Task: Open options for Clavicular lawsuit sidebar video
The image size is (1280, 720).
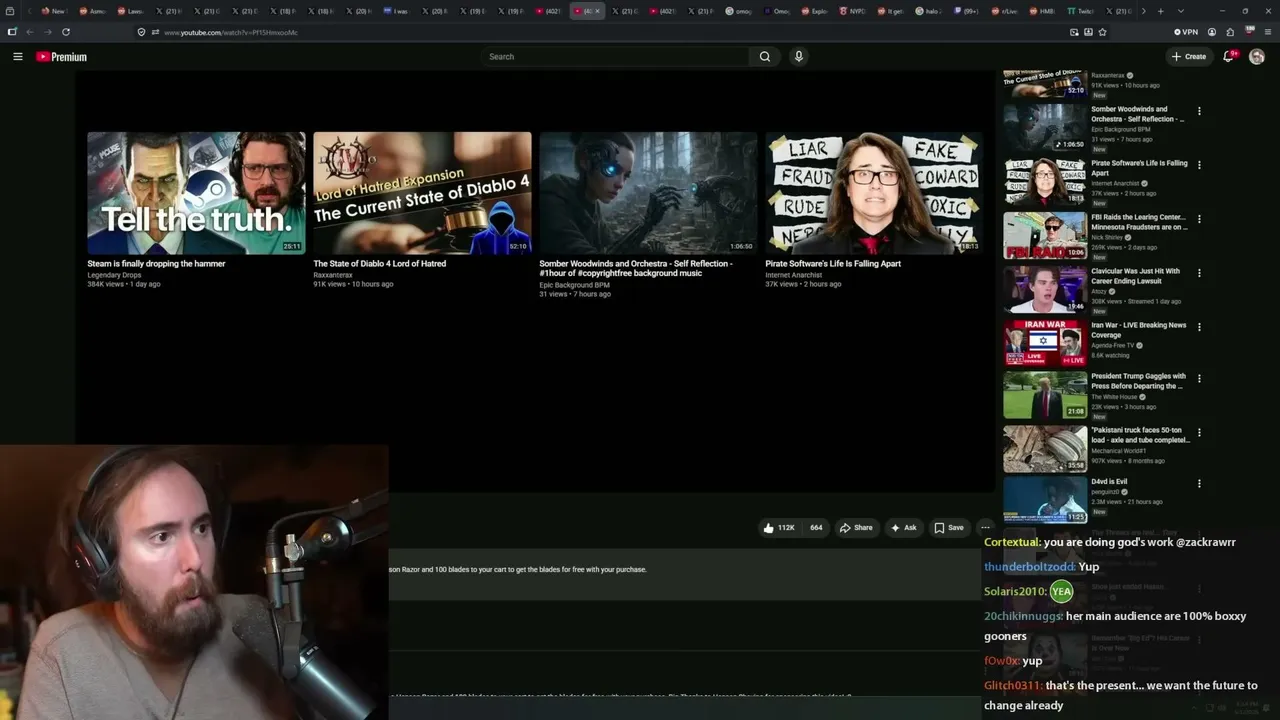Action: tap(1199, 273)
